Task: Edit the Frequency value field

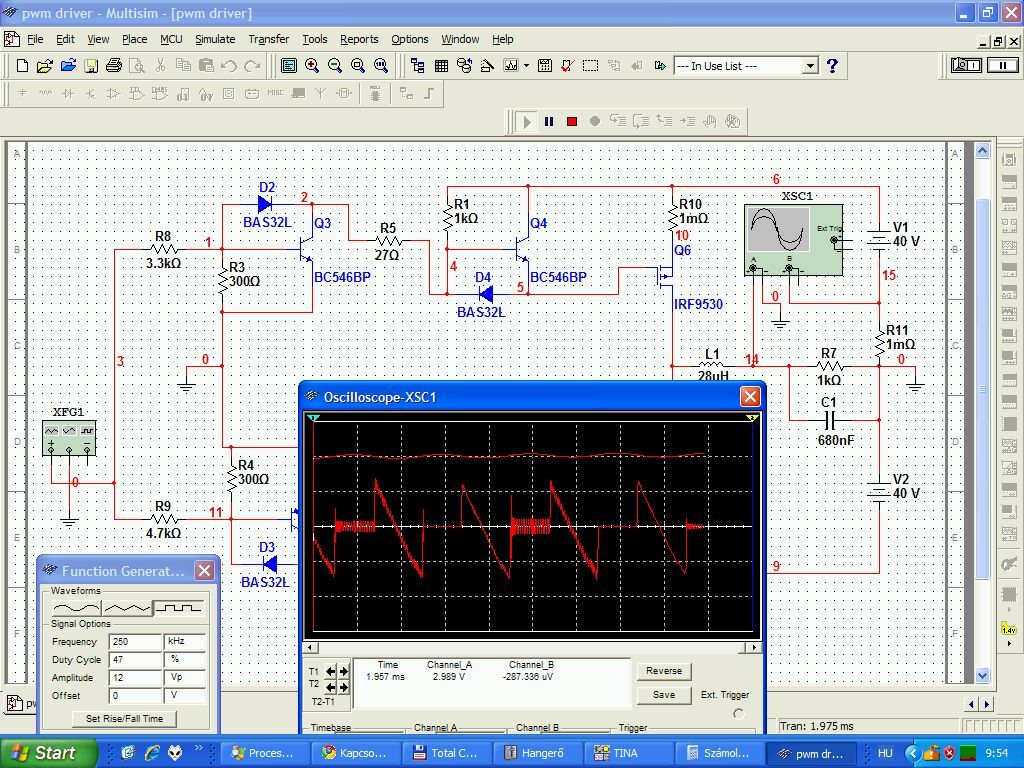Action: coord(135,642)
